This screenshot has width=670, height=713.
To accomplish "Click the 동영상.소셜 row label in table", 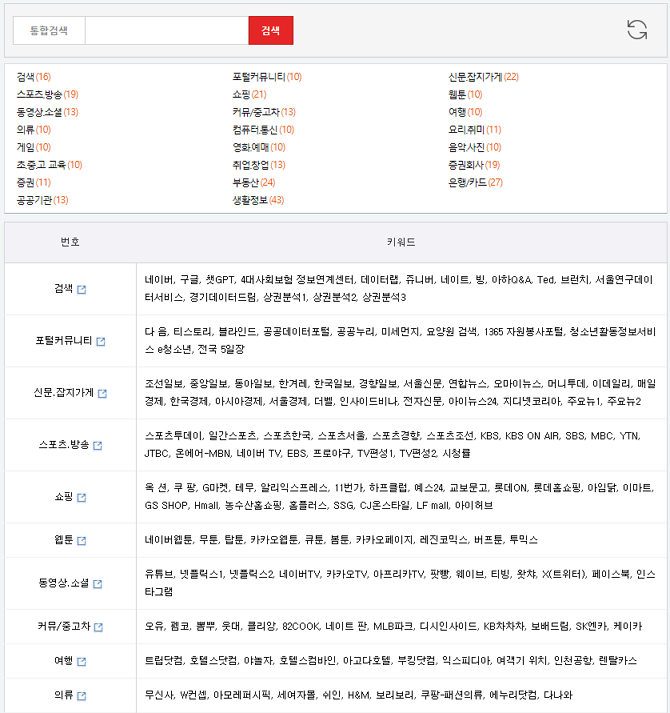I will click(64, 583).
